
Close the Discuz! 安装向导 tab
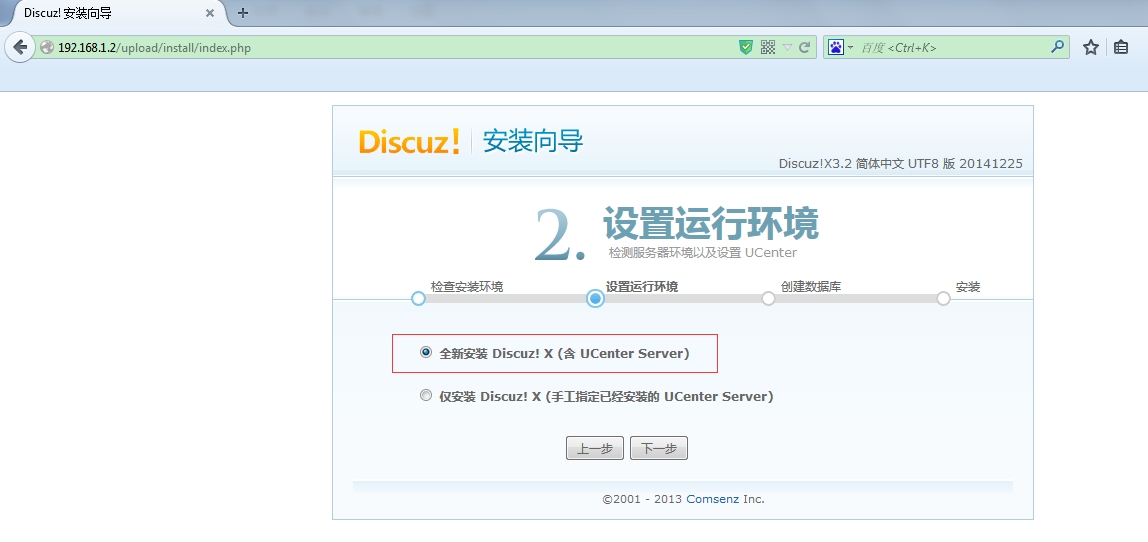209,13
